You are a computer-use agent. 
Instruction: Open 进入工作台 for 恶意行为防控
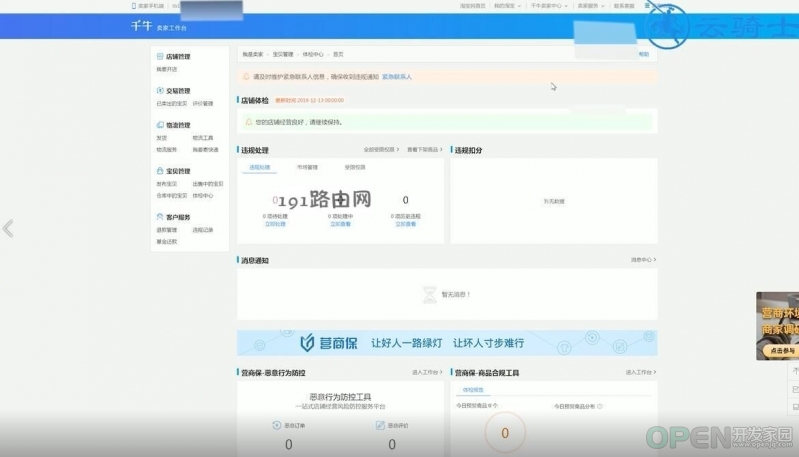pos(427,372)
